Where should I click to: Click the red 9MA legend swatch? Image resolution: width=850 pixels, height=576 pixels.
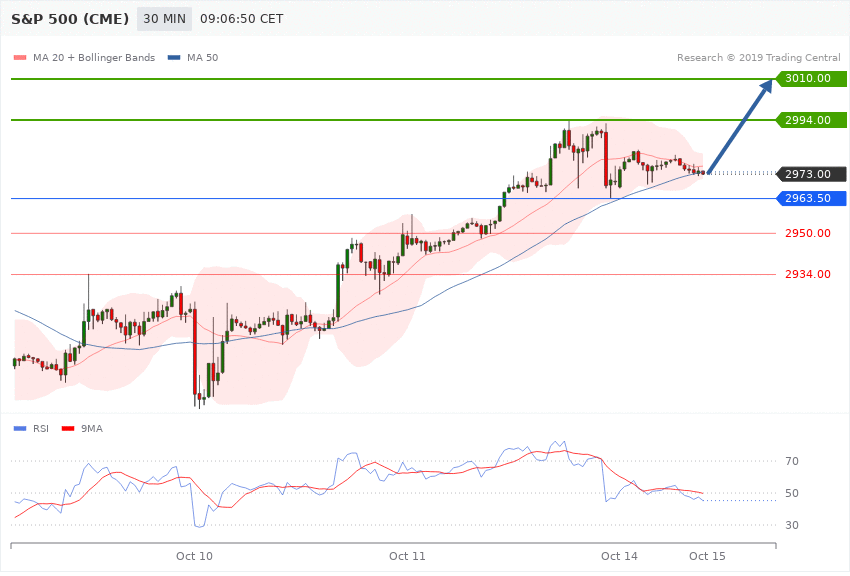coord(68,429)
